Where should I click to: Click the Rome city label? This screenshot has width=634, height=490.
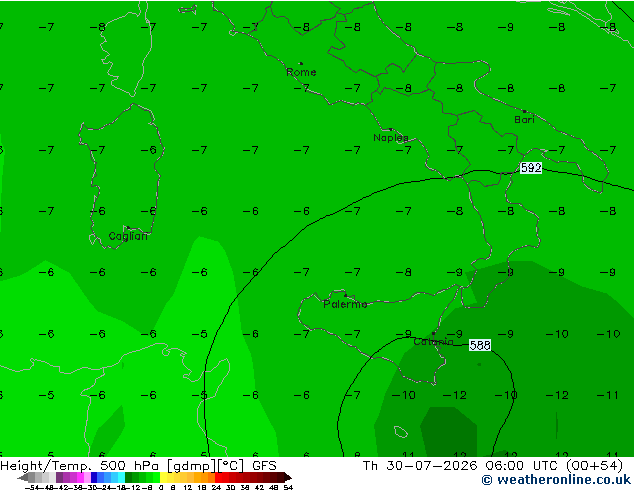[x=301, y=72]
